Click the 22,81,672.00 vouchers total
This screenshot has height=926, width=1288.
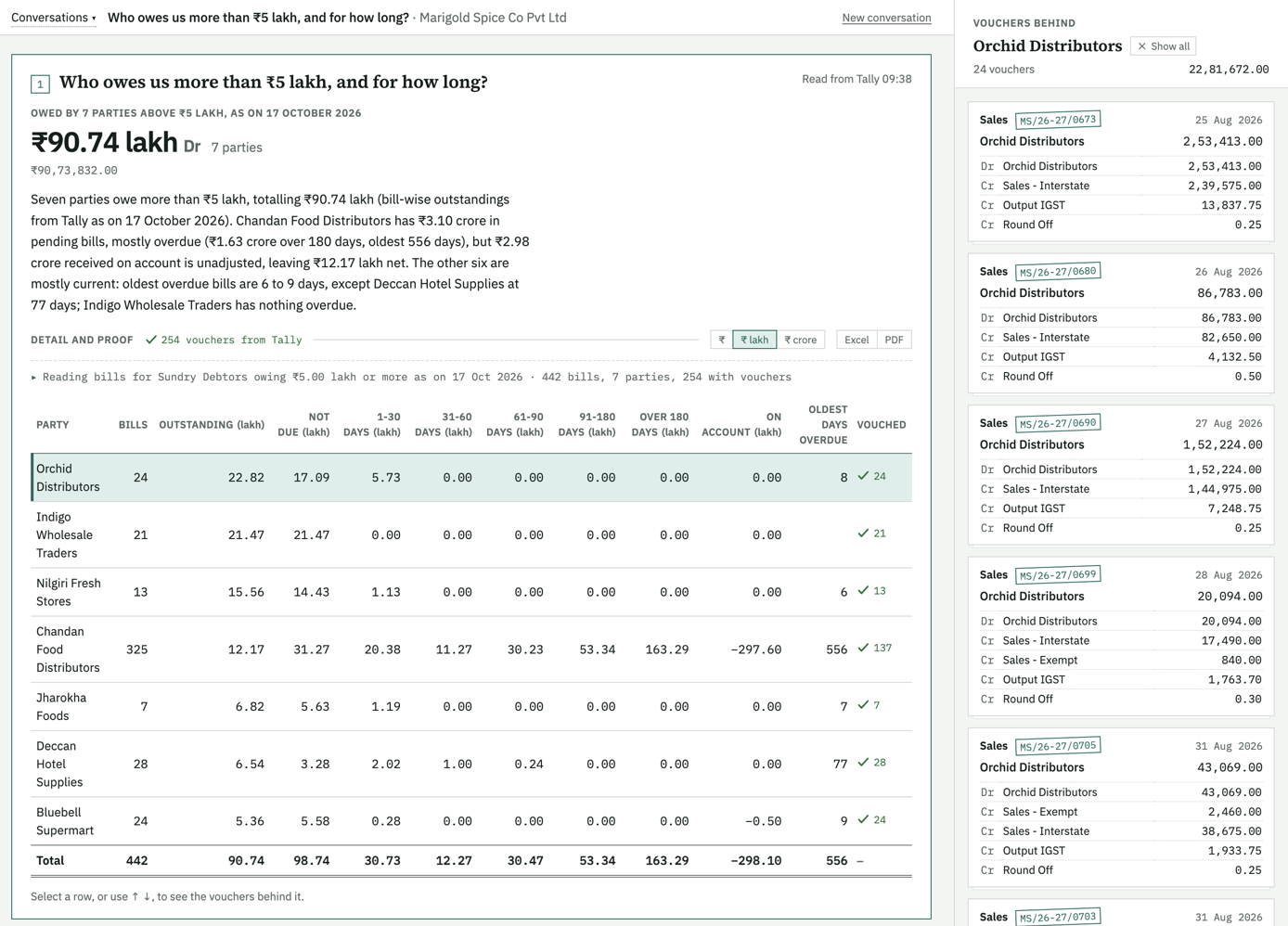pyautogui.click(x=1229, y=70)
